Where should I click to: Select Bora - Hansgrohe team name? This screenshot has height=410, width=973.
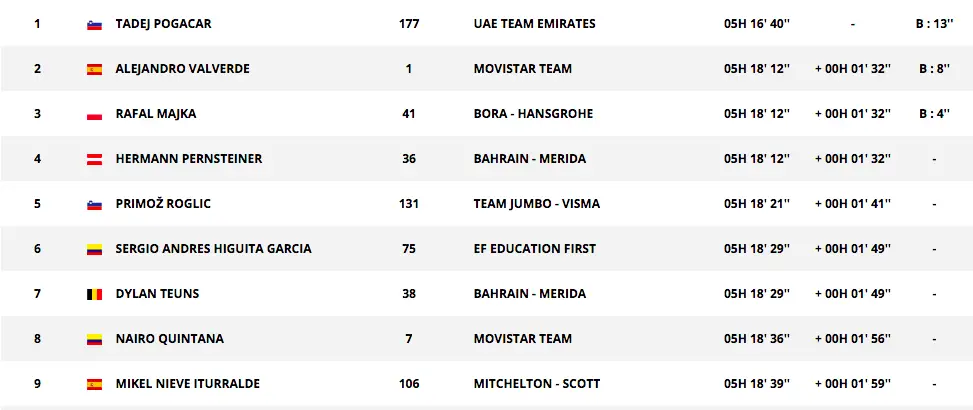pos(533,114)
